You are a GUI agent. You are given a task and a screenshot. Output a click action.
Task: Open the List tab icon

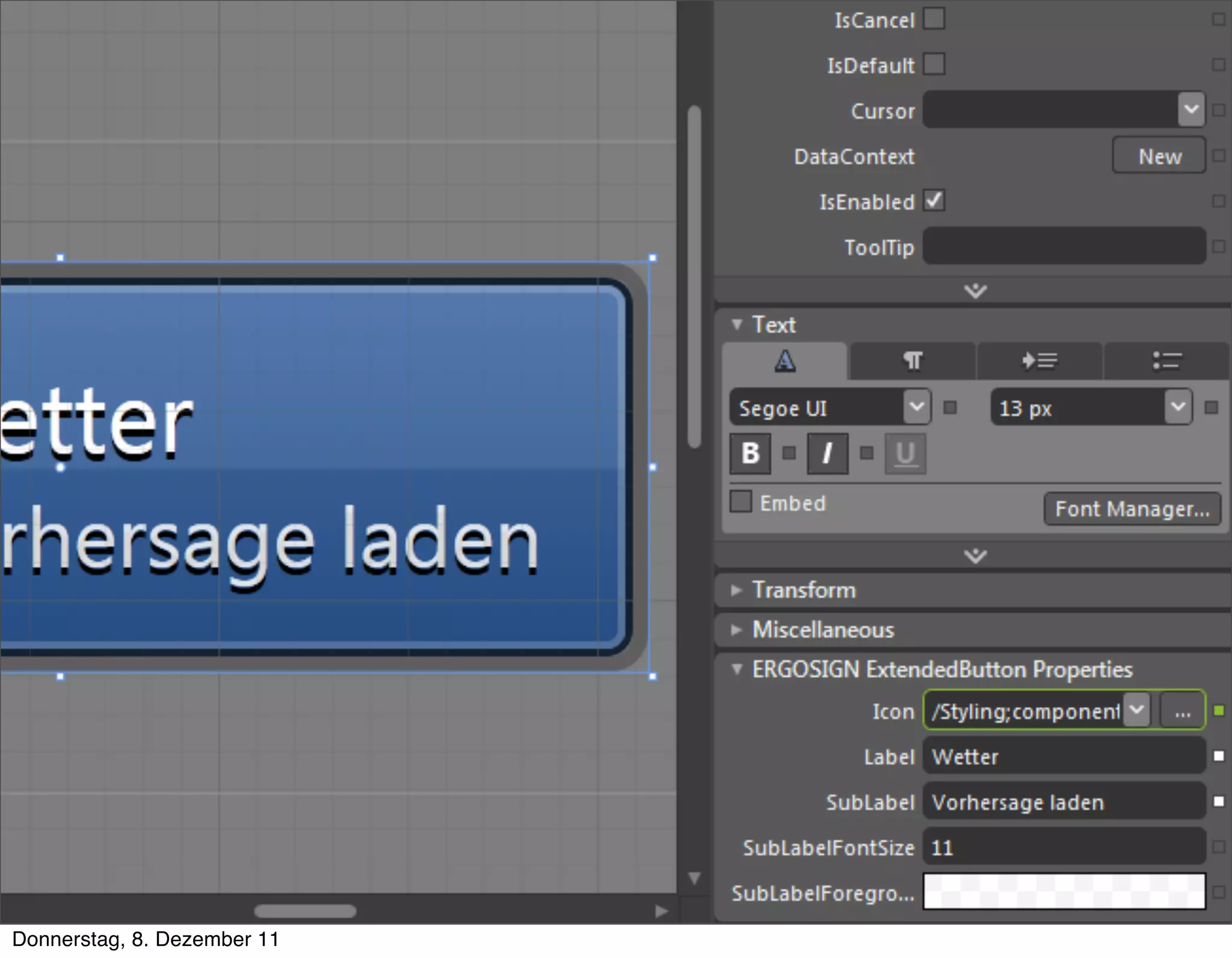1166,361
